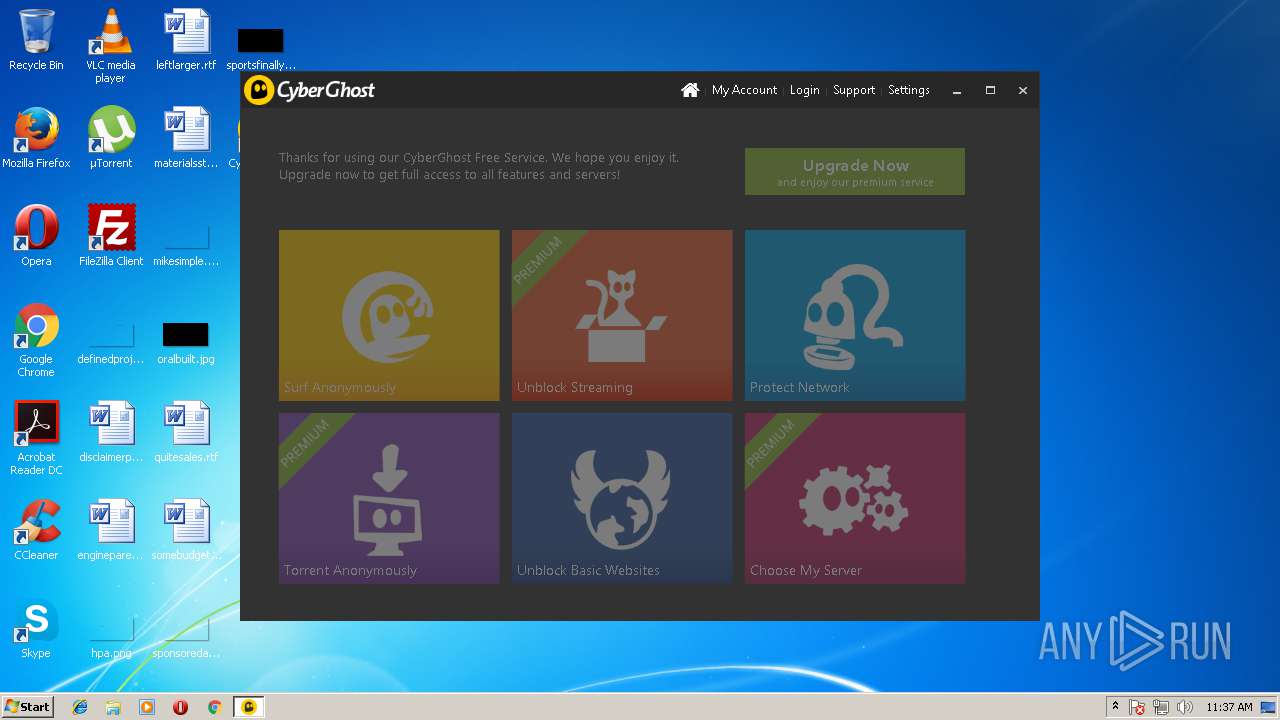Image resolution: width=1280 pixels, height=720 pixels.
Task: Select the FileZilla Client shortcut
Action: [111, 236]
